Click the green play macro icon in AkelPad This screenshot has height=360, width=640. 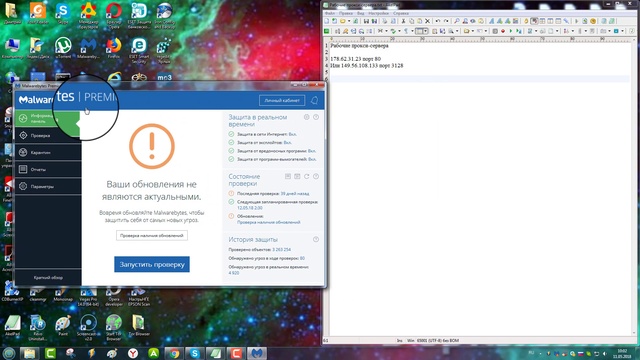point(511,31)
